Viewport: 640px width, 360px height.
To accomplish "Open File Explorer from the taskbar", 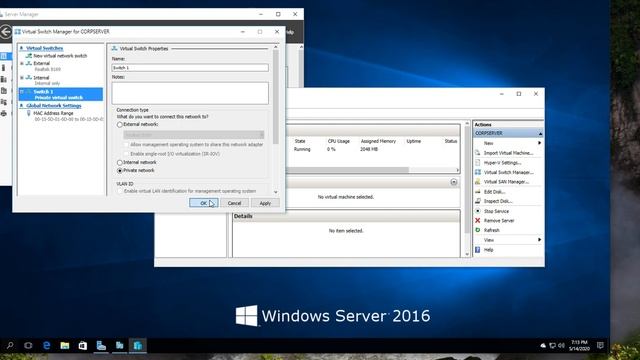I will point(65,346).
